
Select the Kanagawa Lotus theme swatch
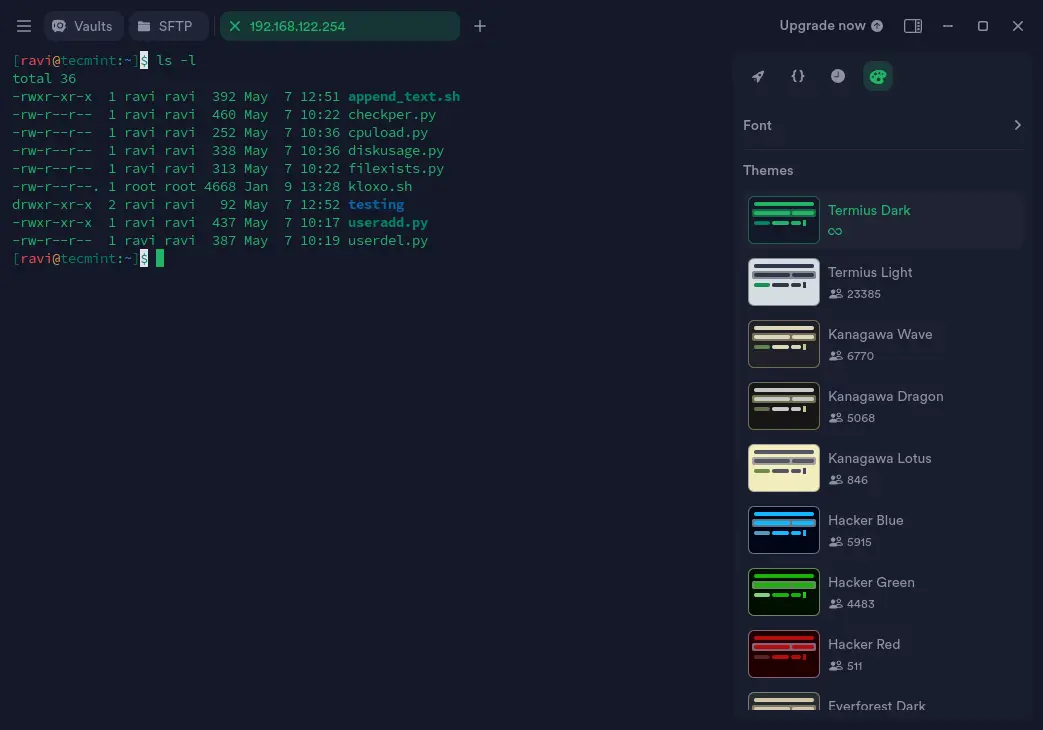(784, 468)
